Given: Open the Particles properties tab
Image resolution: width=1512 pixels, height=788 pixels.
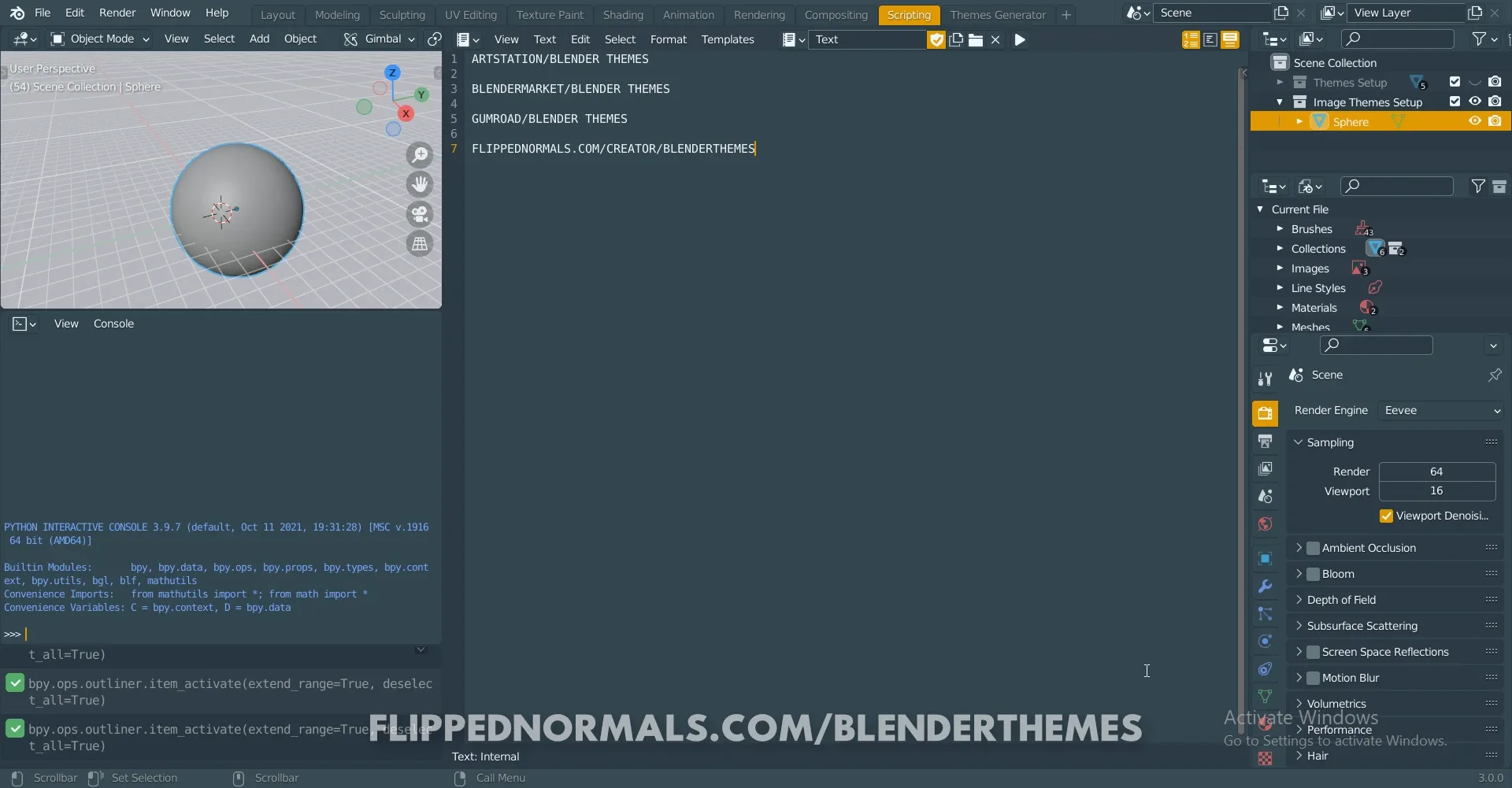Looking at the screenshot, I should click(1265, 614).
